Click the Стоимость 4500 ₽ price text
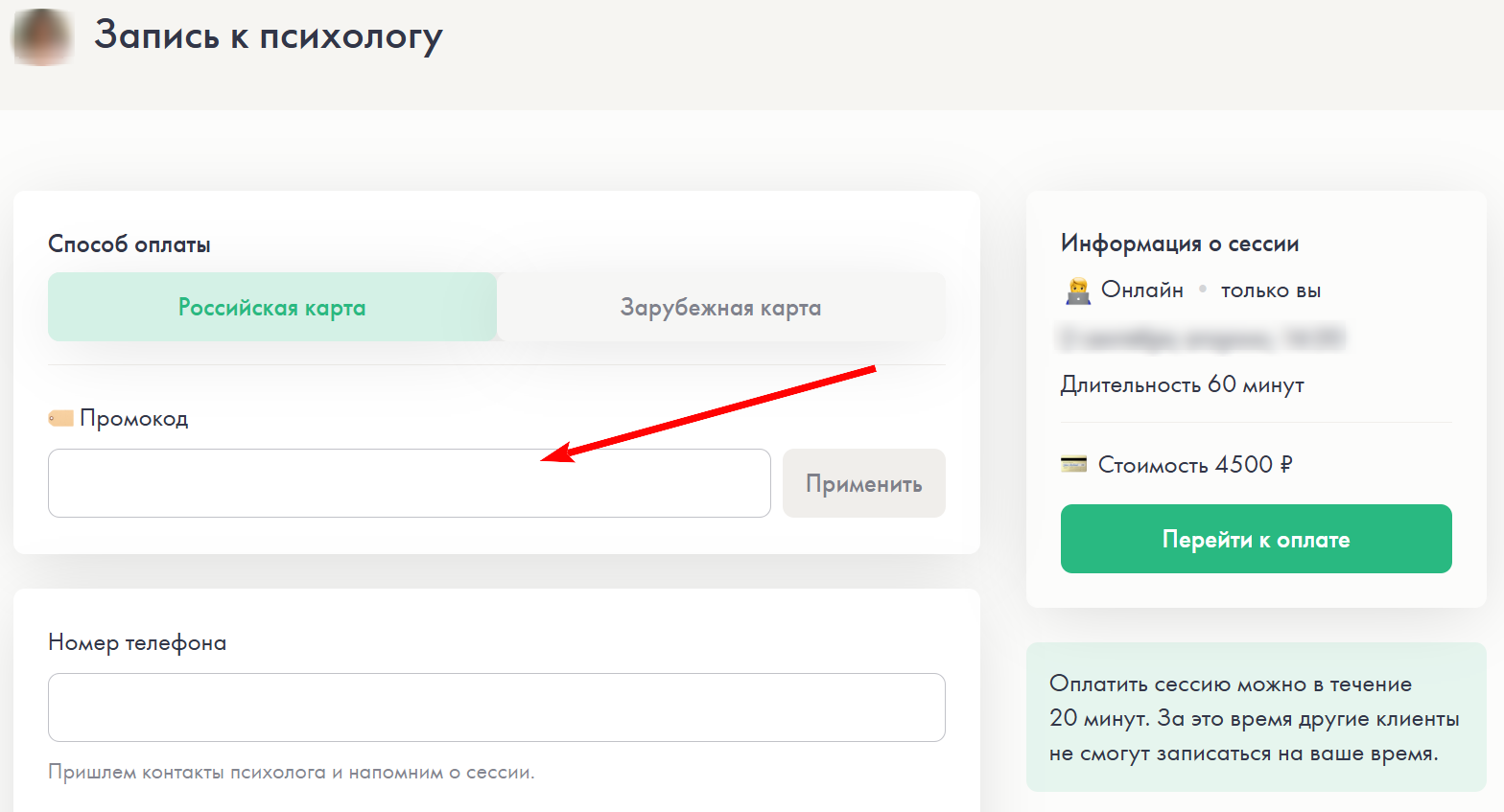This screenshot has width=1504, height=812. pos(1195,465)
